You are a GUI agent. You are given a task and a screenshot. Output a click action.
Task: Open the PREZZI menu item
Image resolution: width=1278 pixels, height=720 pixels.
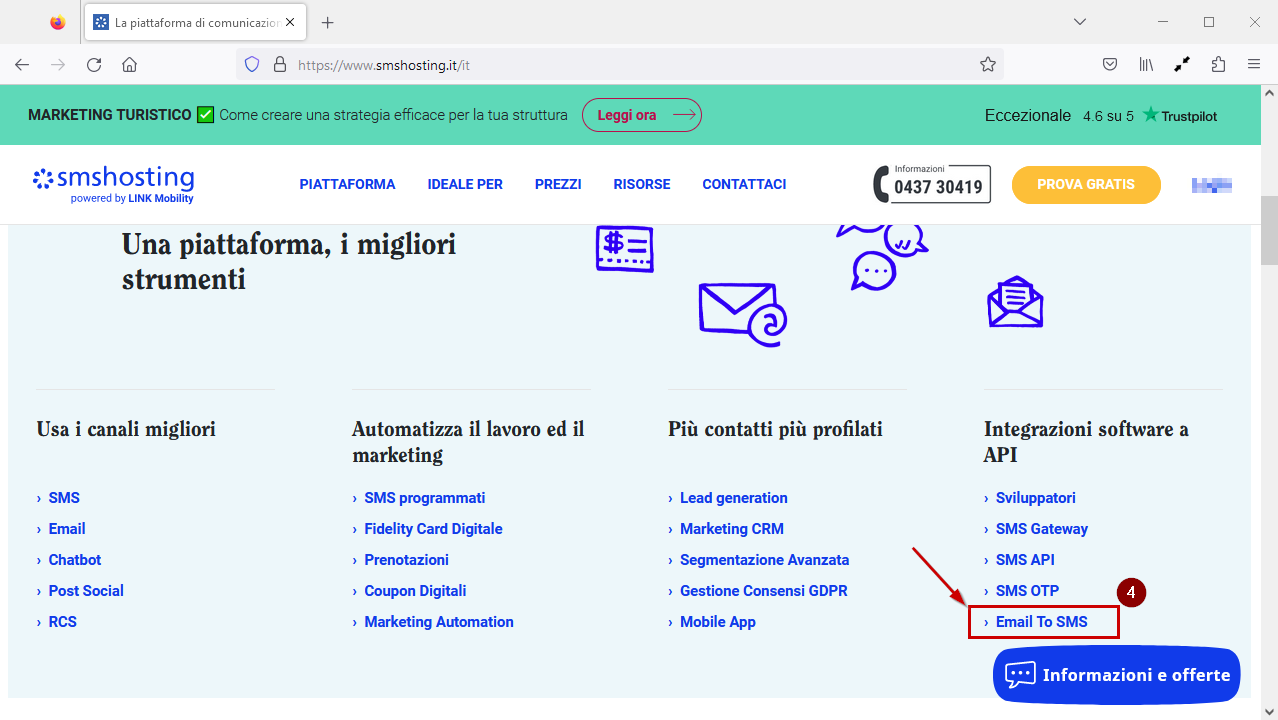tap(558, 184)
